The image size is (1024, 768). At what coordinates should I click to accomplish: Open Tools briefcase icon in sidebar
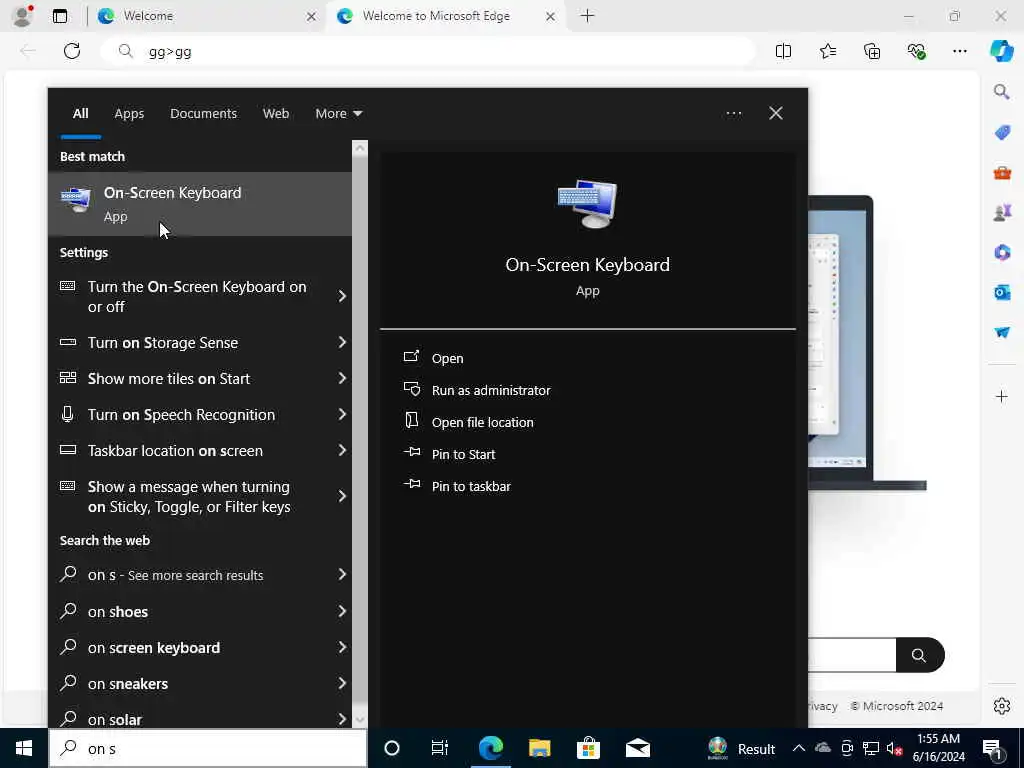pos(1002,172)
